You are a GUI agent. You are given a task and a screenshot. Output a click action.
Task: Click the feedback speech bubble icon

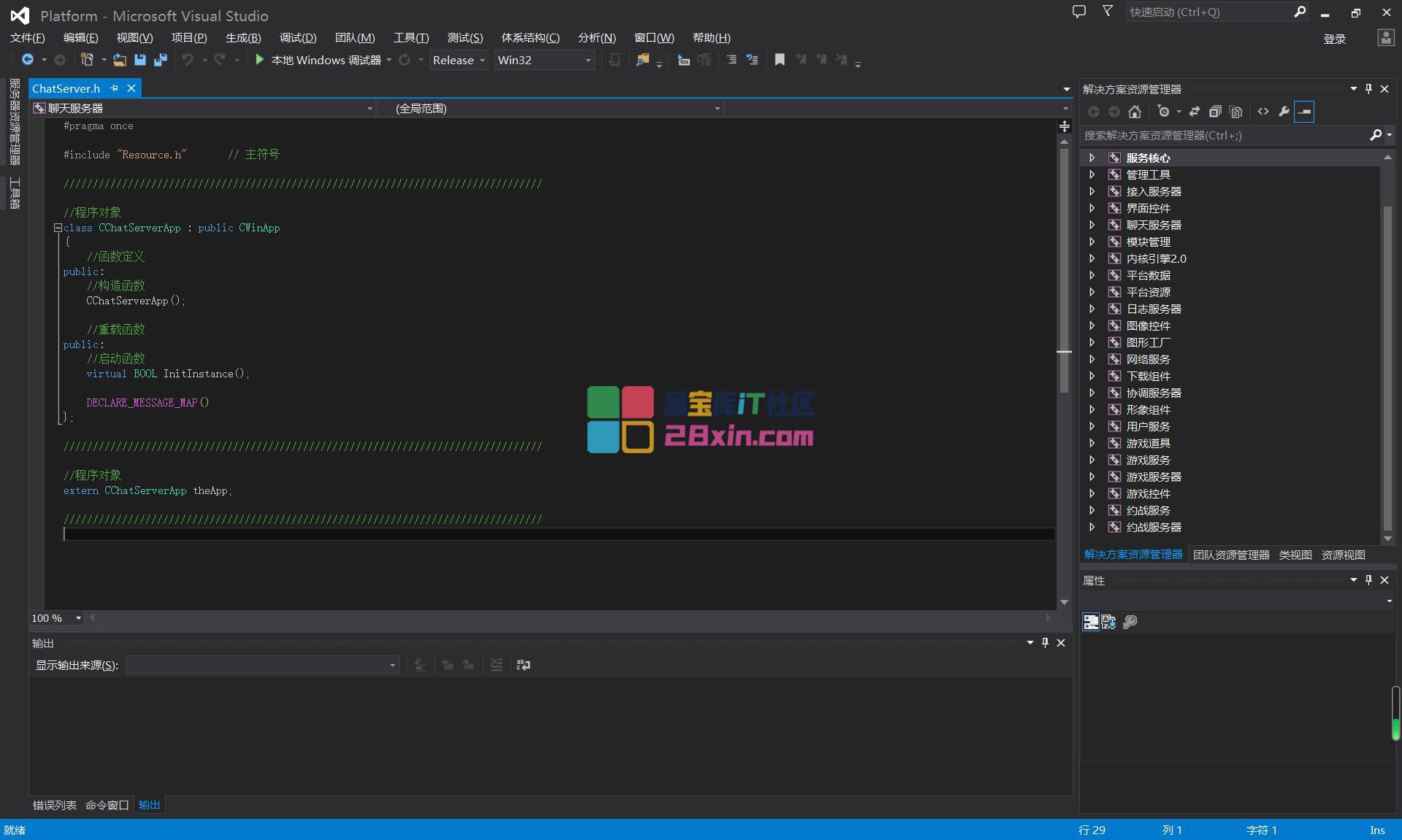tap(1079, 12)
